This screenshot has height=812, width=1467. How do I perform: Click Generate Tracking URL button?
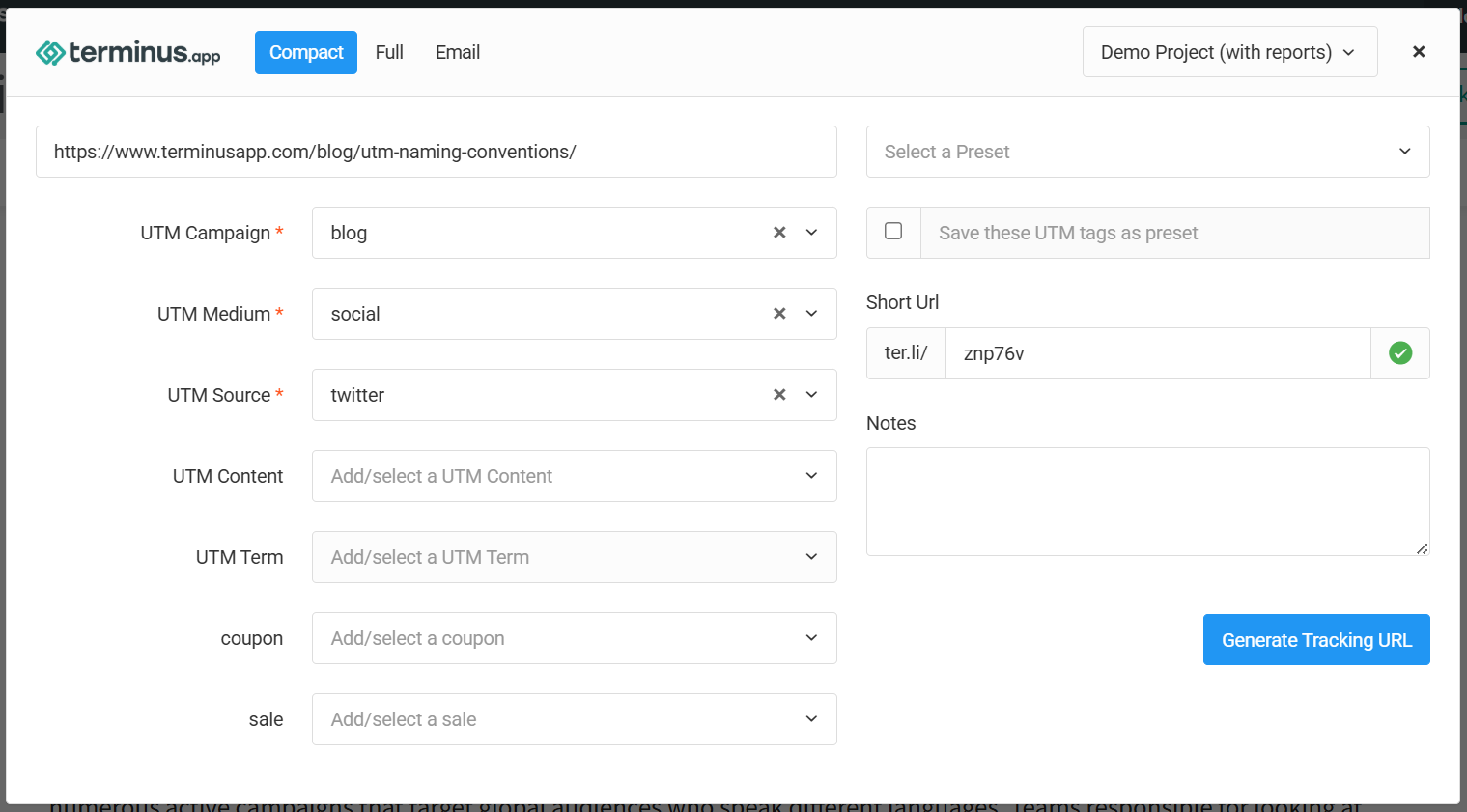click(1315, 640)
